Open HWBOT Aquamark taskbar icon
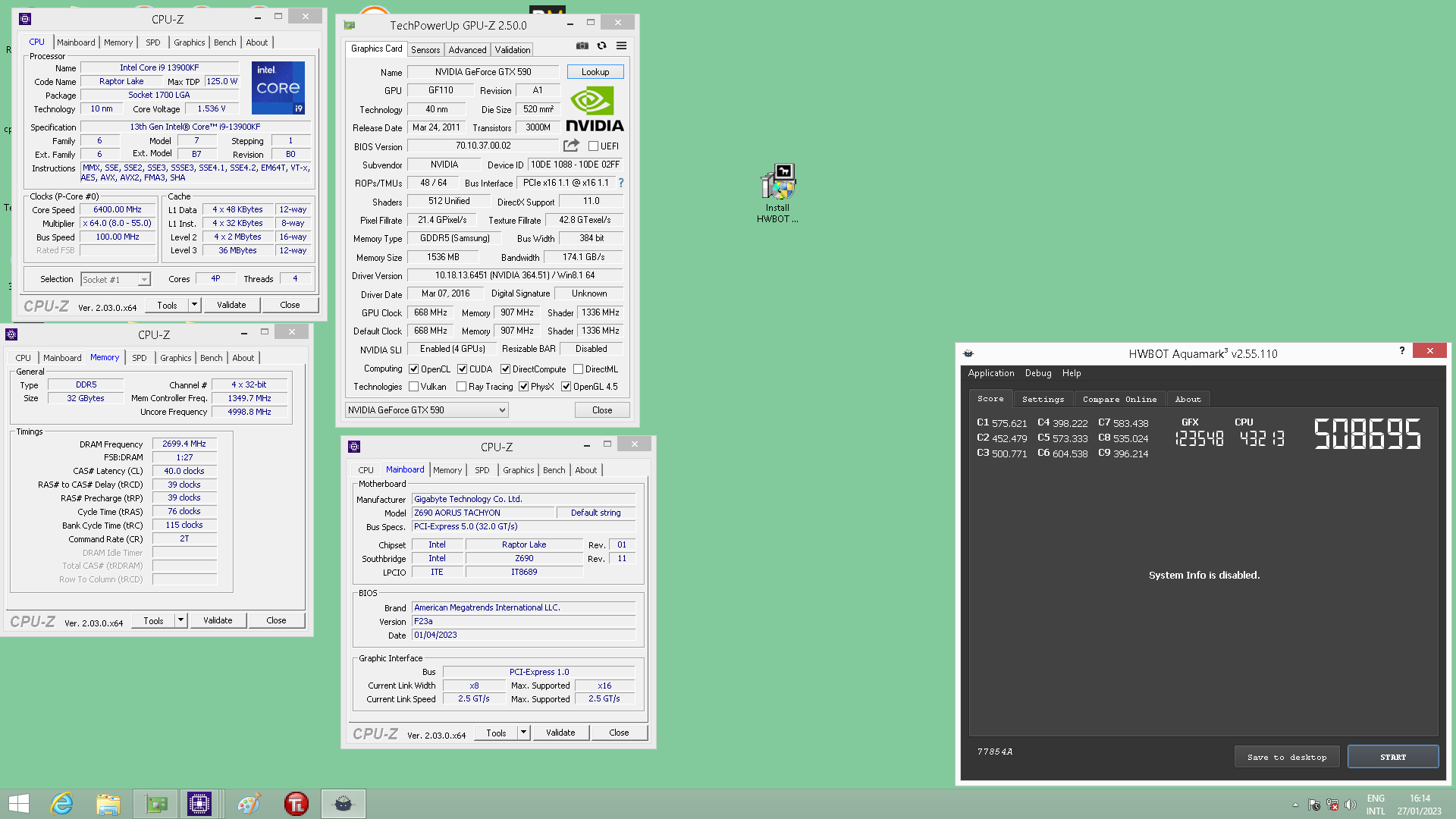 [344, 804]
